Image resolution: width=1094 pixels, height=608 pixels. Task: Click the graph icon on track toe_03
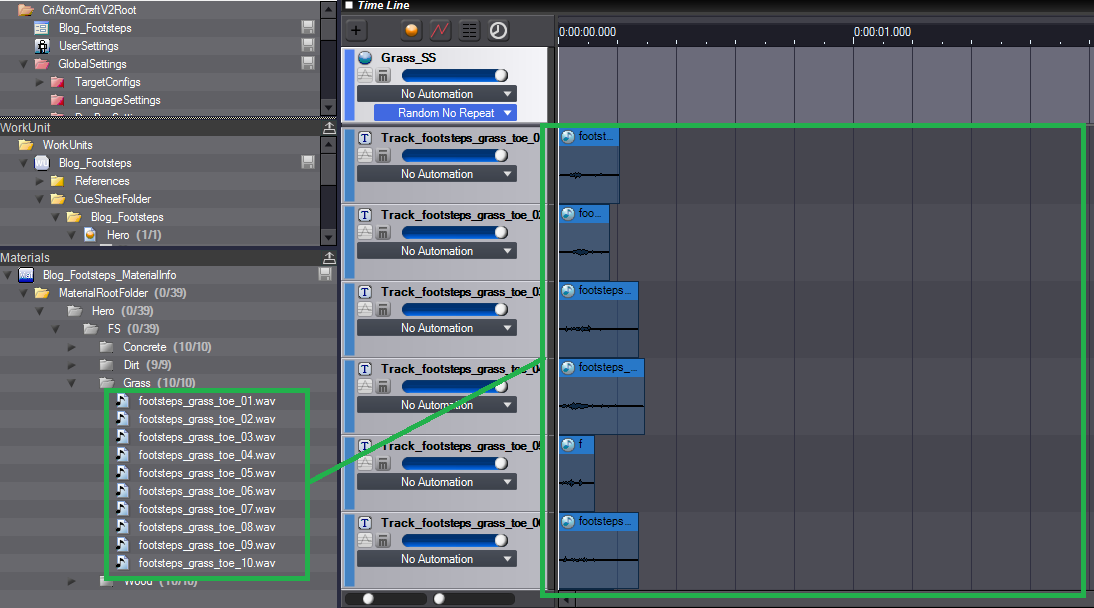[x=365, y=309]
